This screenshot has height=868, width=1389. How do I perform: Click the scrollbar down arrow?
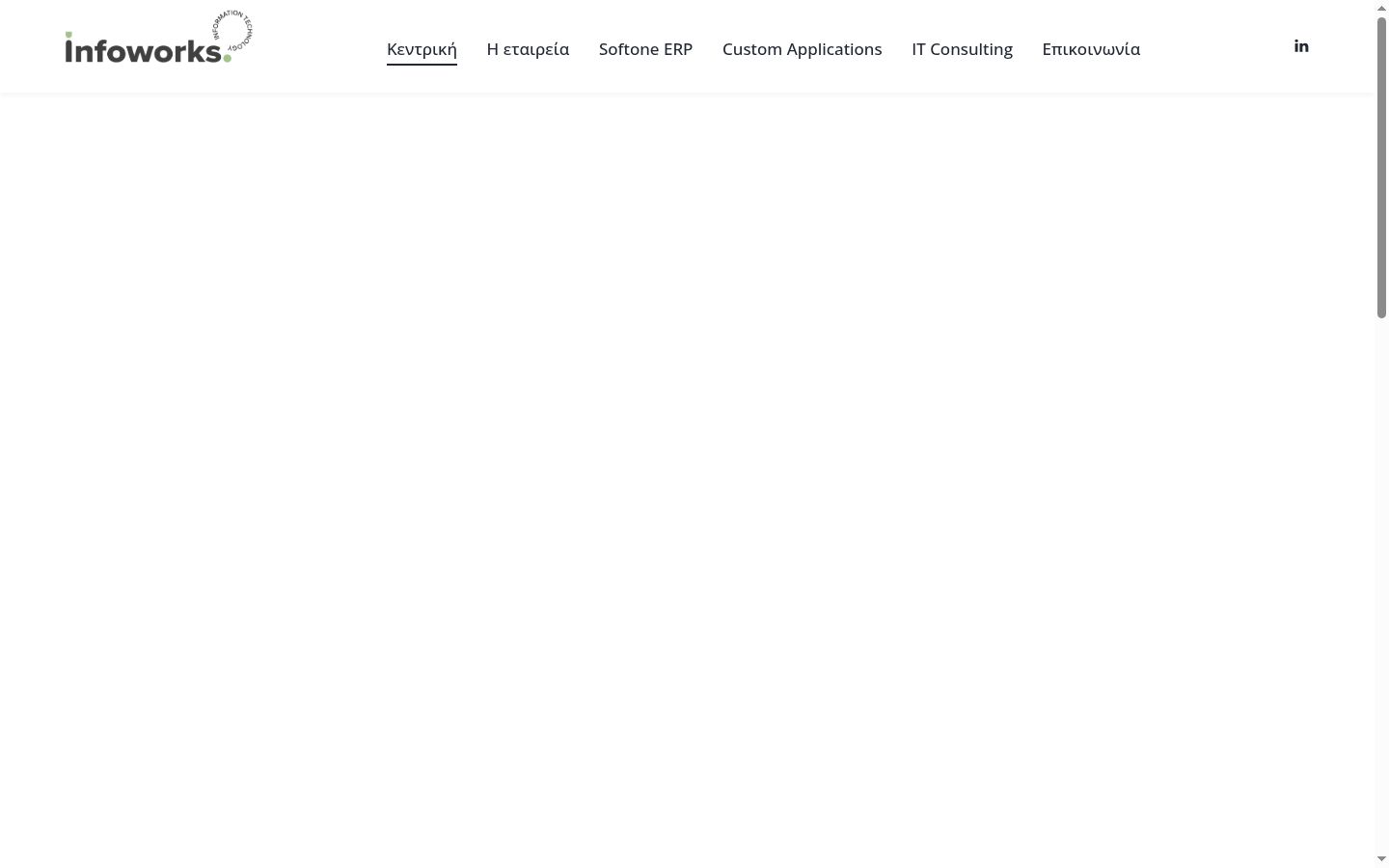tap(1381, 859)
